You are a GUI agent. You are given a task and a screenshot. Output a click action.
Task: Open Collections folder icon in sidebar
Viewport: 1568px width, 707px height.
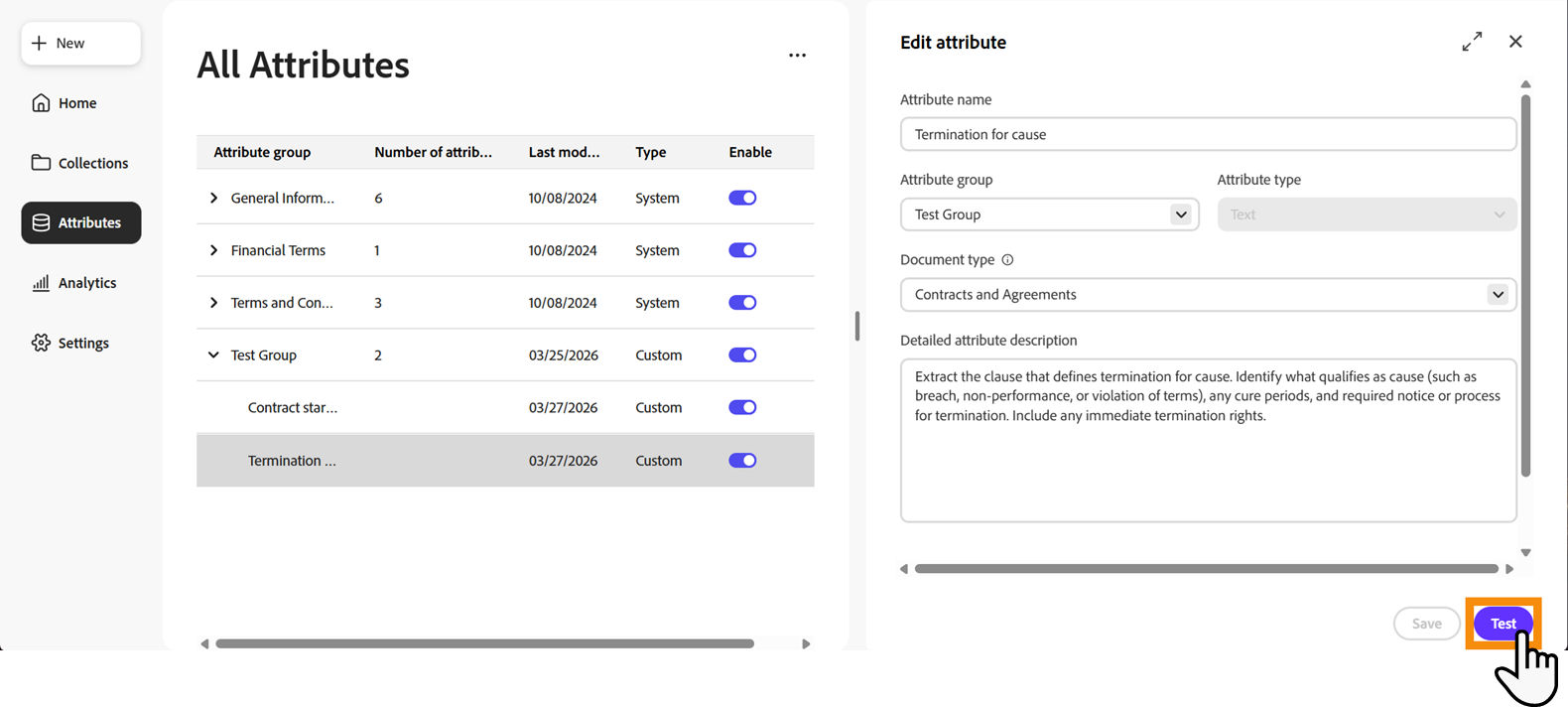(x=41, y=163)
